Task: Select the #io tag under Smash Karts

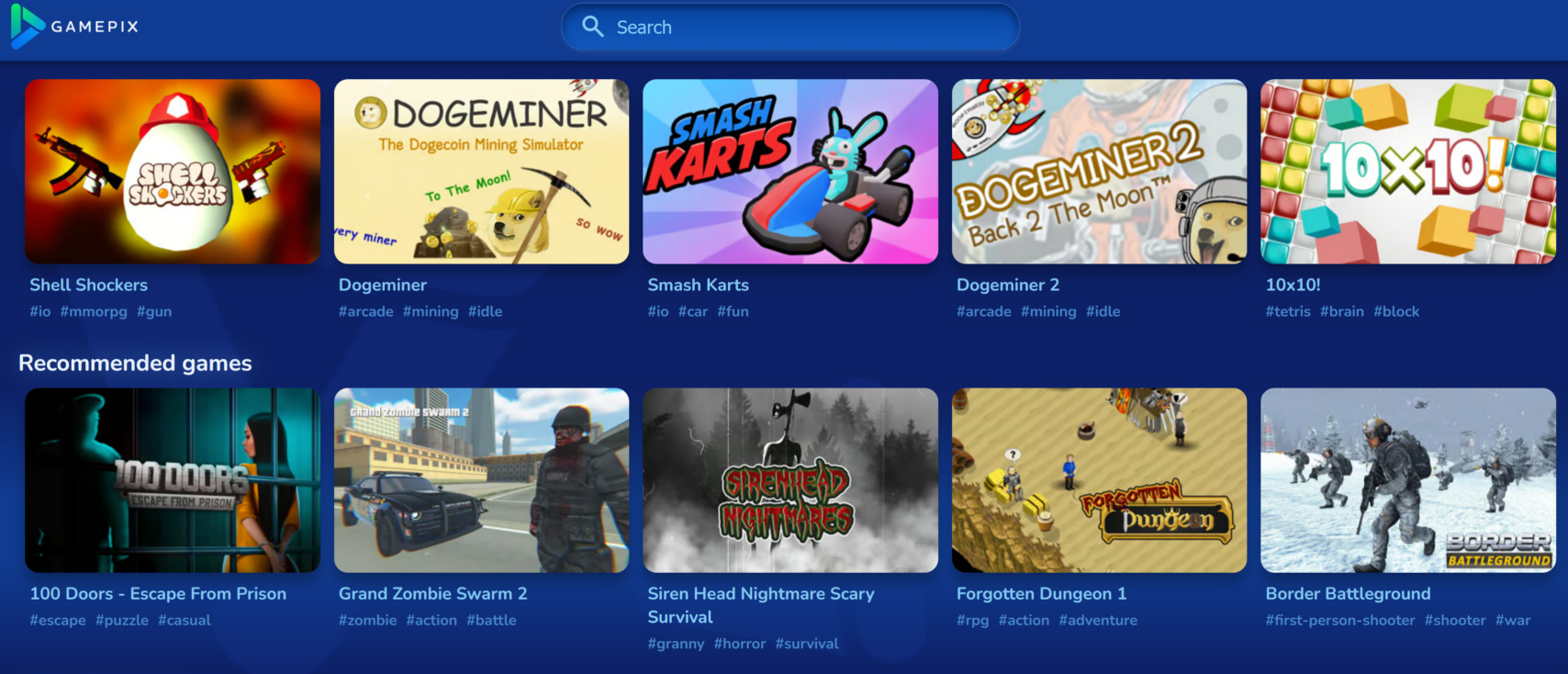Action: click(658, 311)
